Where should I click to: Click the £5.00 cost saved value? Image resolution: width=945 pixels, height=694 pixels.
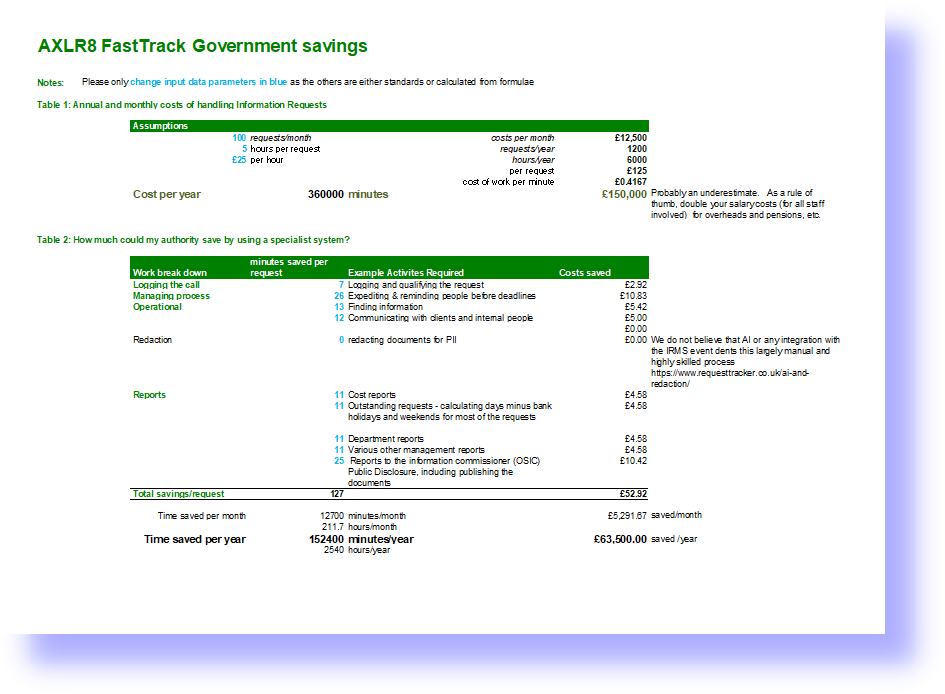point(636,317)
